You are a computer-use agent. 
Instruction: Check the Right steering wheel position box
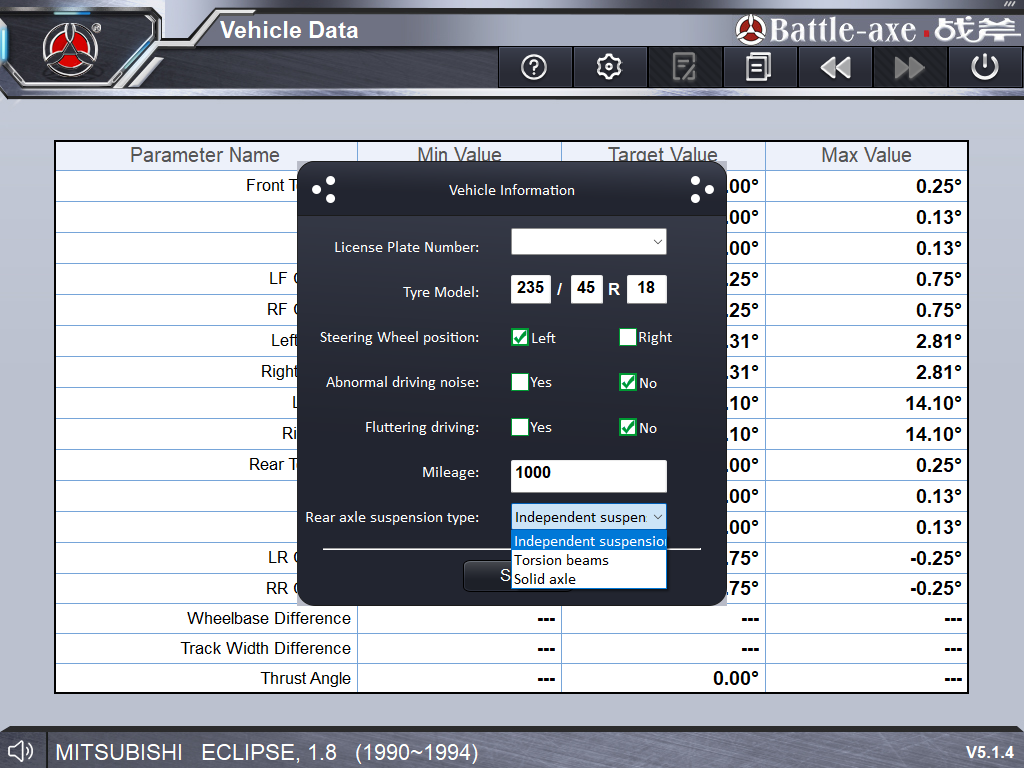click(x=628, y=337)
